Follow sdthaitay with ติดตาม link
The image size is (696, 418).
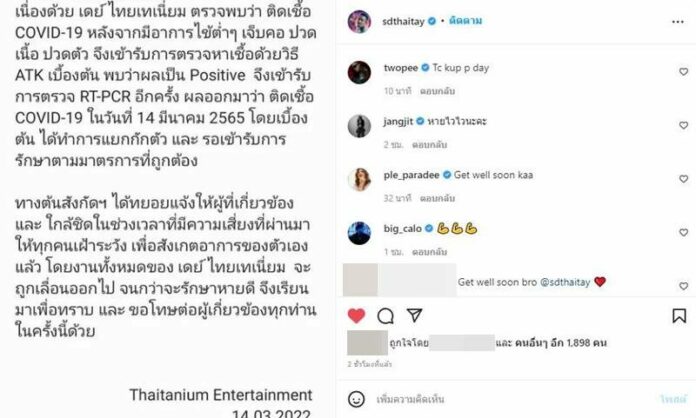click(x=466, y=21)
